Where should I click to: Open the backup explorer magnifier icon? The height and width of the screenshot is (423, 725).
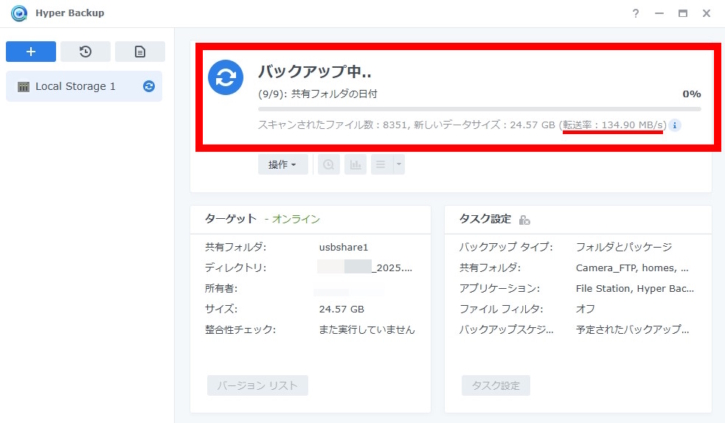pos(328,165)
